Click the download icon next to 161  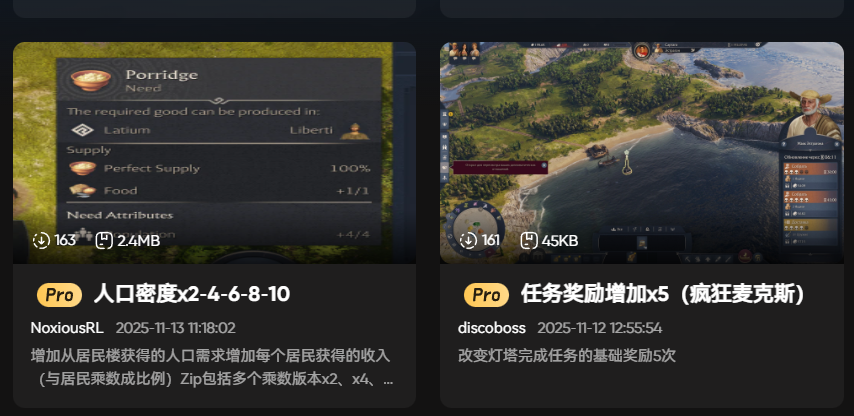[x=468, y=241]
